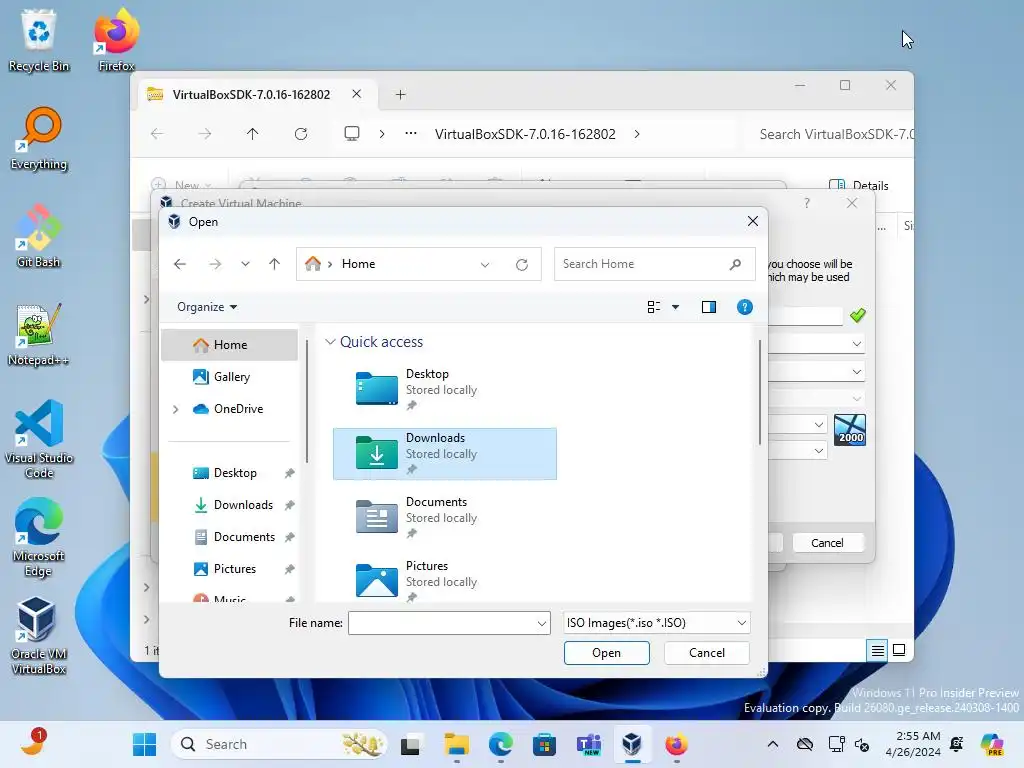This screenshot has width=1024, height=768.
Task: Cancel the Create Virtual Machine wizard
Action: click(827, 543)
